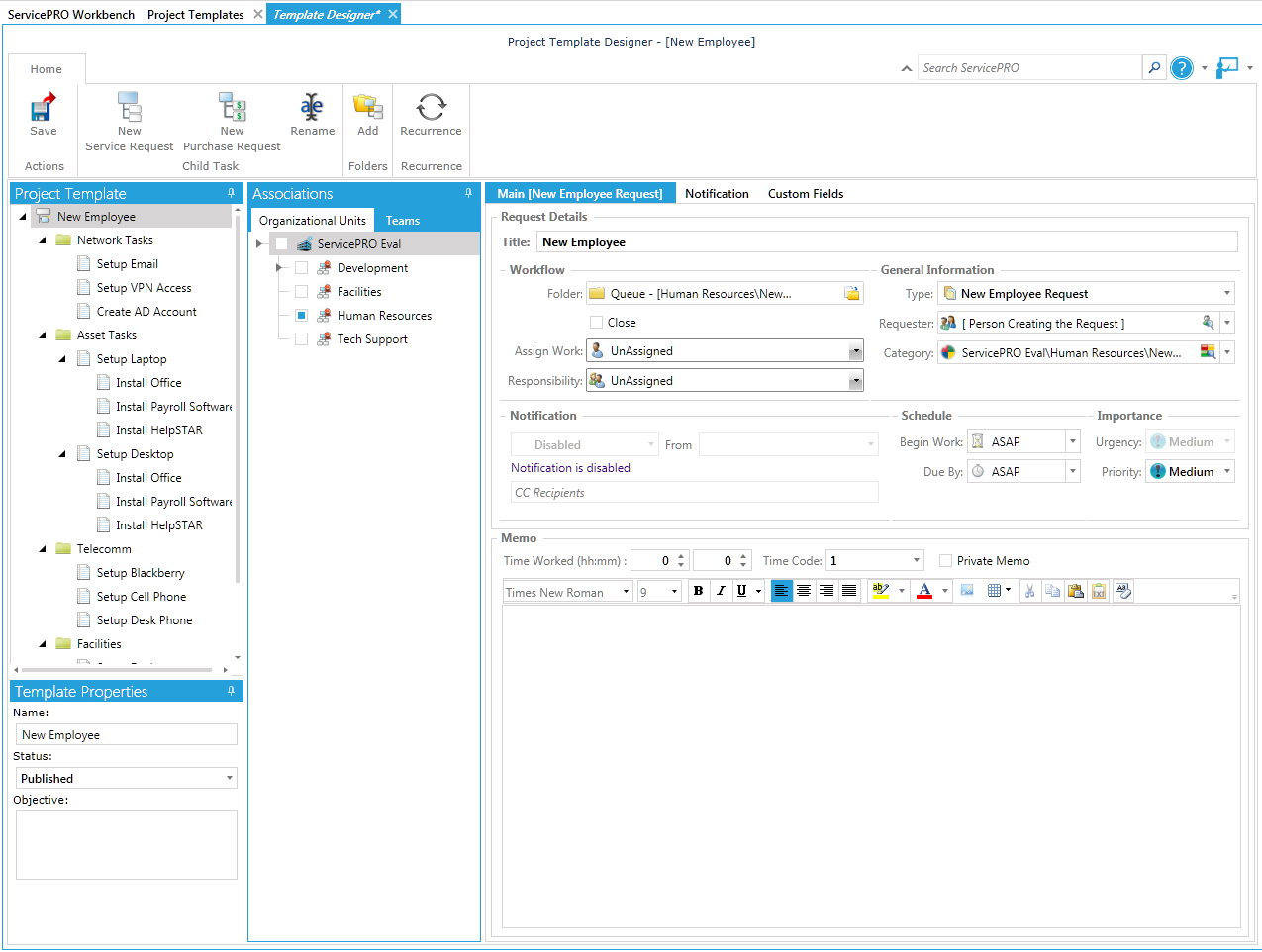Viewport: 1262px width, 952px height.
Task: Open the category browser beside the Category field
Action: (1210, 351)
